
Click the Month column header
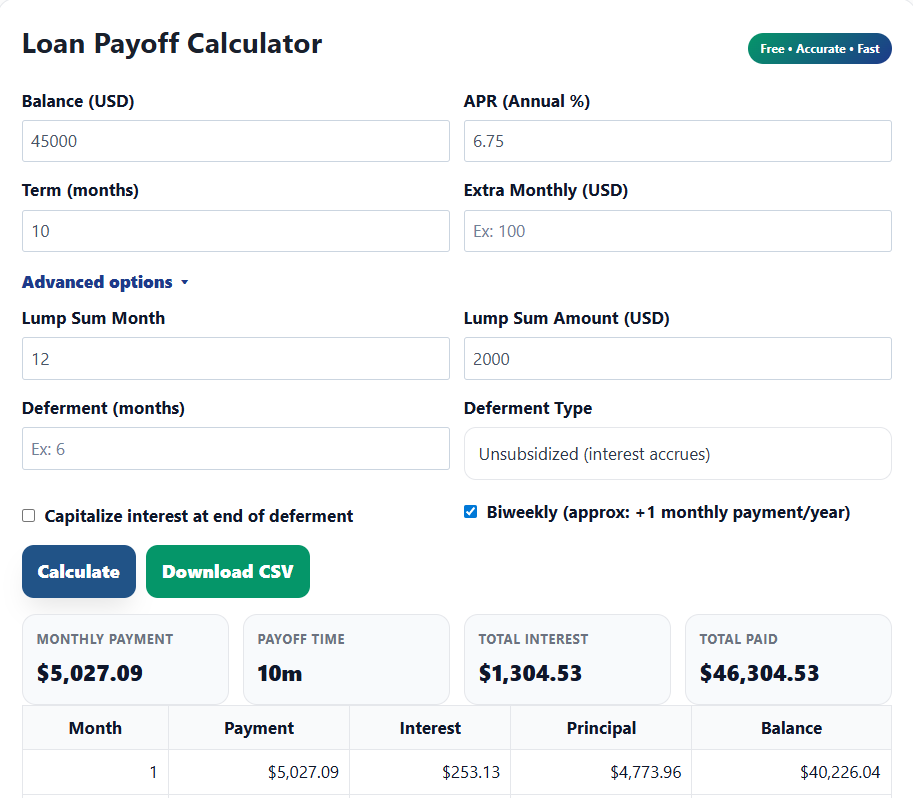pyautogui.click(x=95, y=727)
